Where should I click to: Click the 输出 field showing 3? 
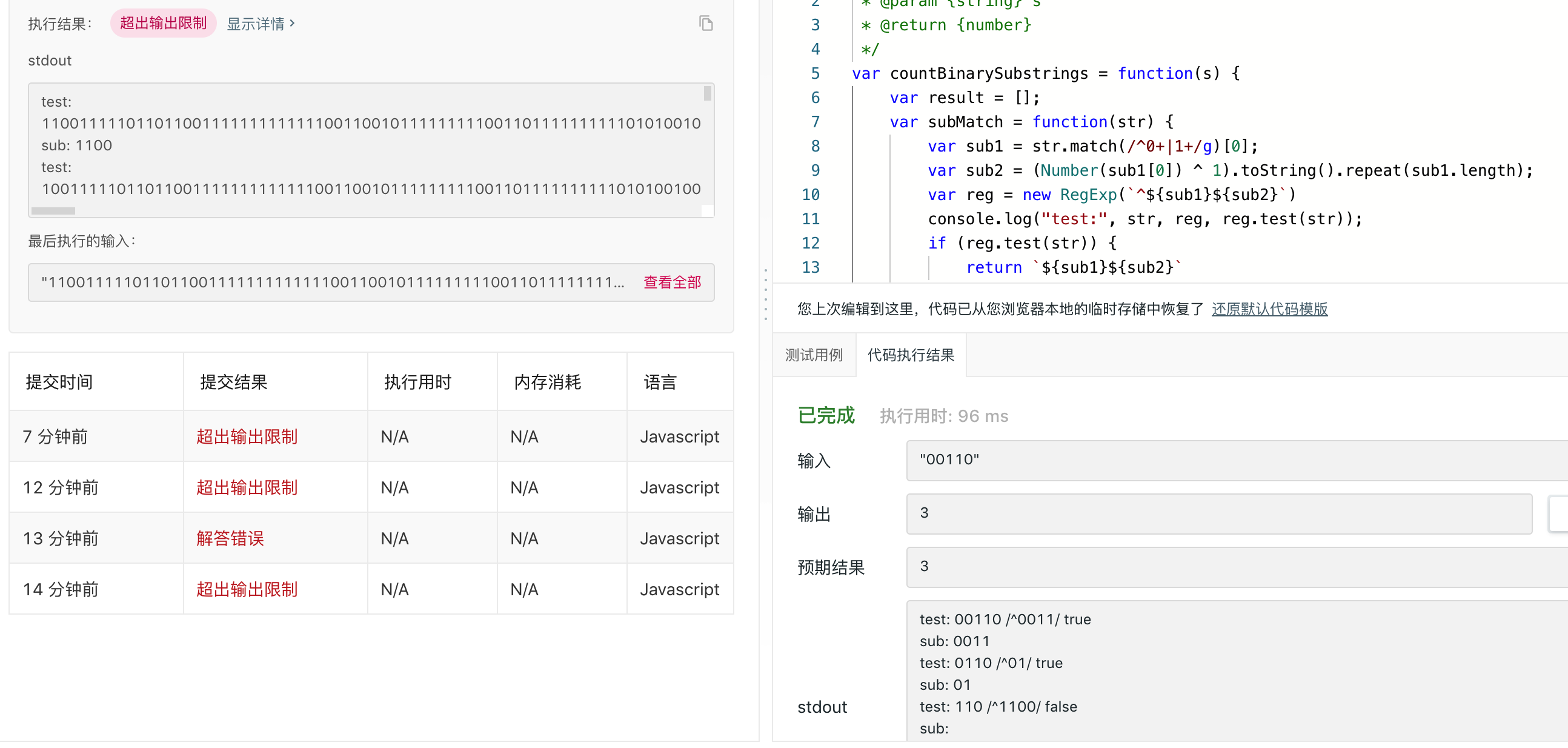[x=1218, y=513]
